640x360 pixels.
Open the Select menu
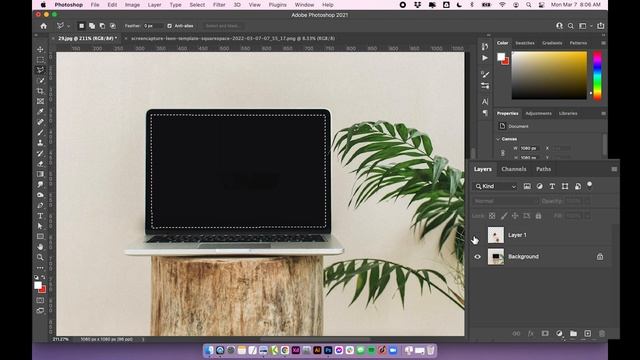[x=197, y=5]
